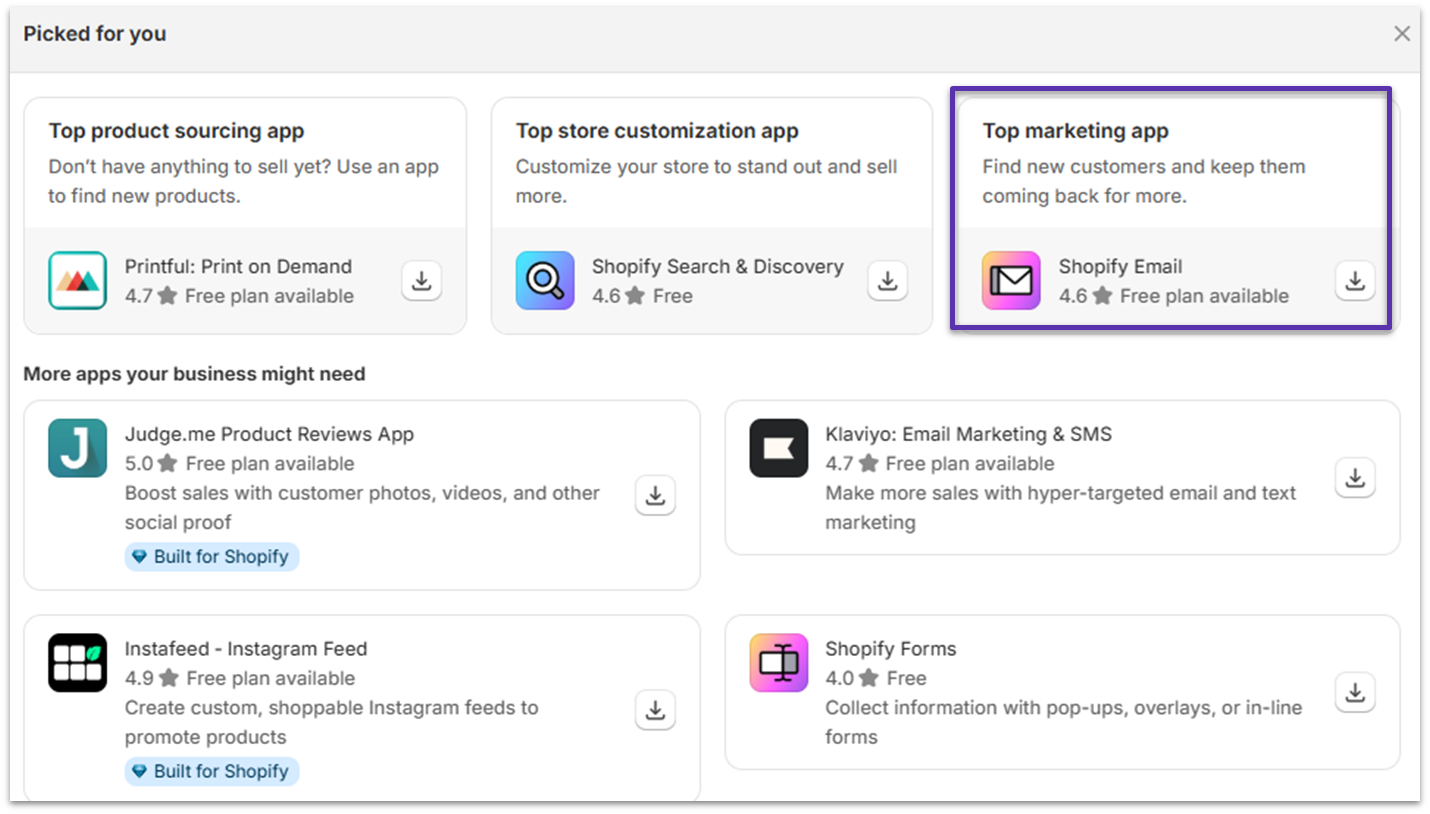Click Klaviyo 4.7 rating text
Screen dimensions: 1430x814
click(940, 464)
